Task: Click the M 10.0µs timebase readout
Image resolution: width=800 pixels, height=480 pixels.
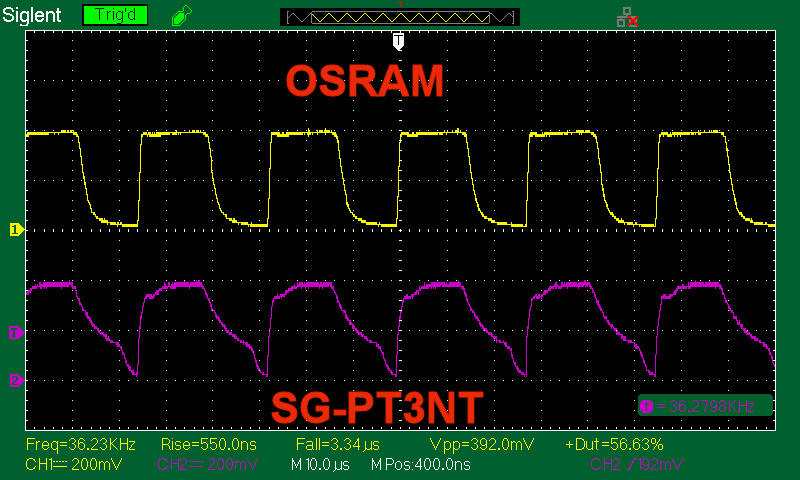Action: click(x=320, y=464)
